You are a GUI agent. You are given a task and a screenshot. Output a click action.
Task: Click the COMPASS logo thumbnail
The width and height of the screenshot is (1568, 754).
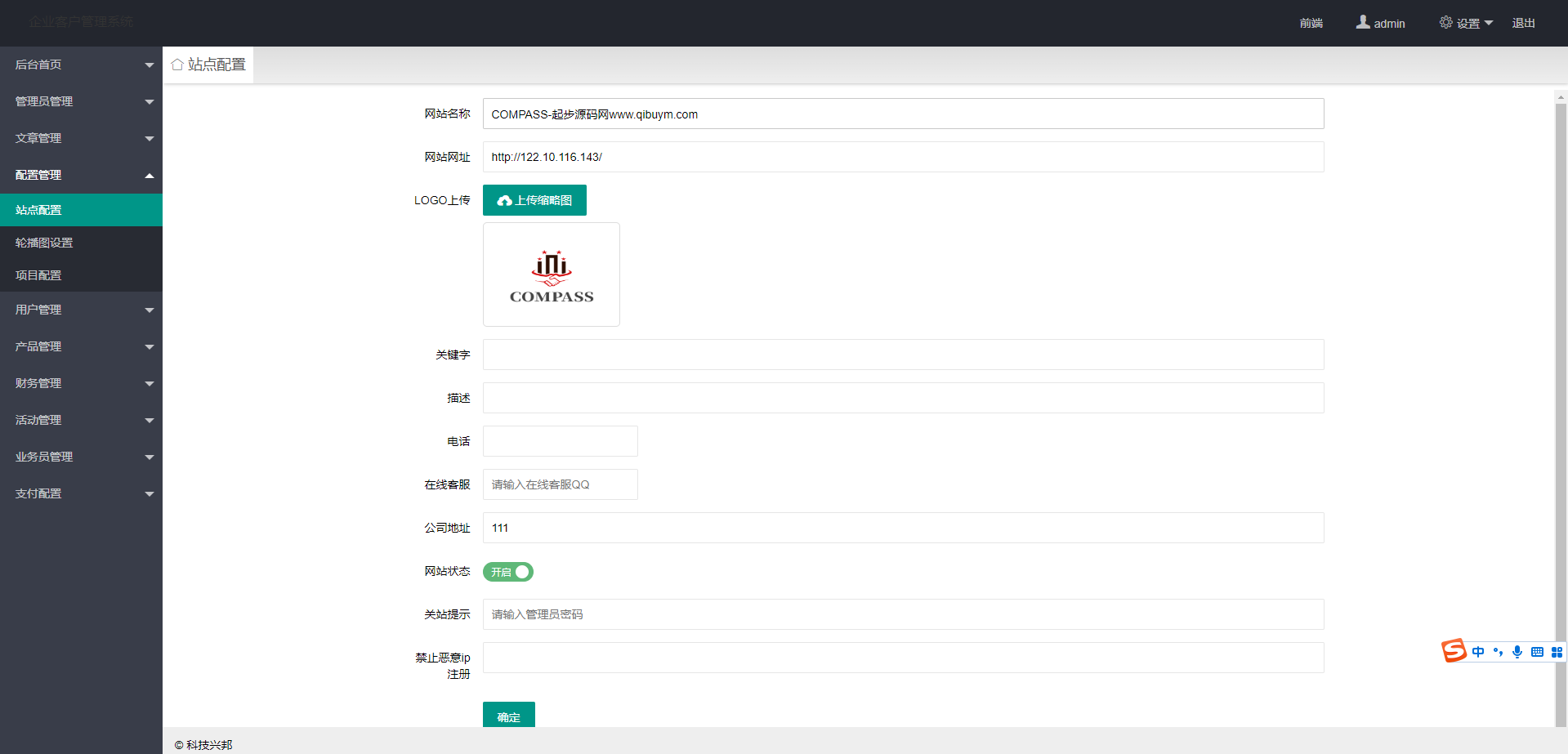(x=552, y=274)
